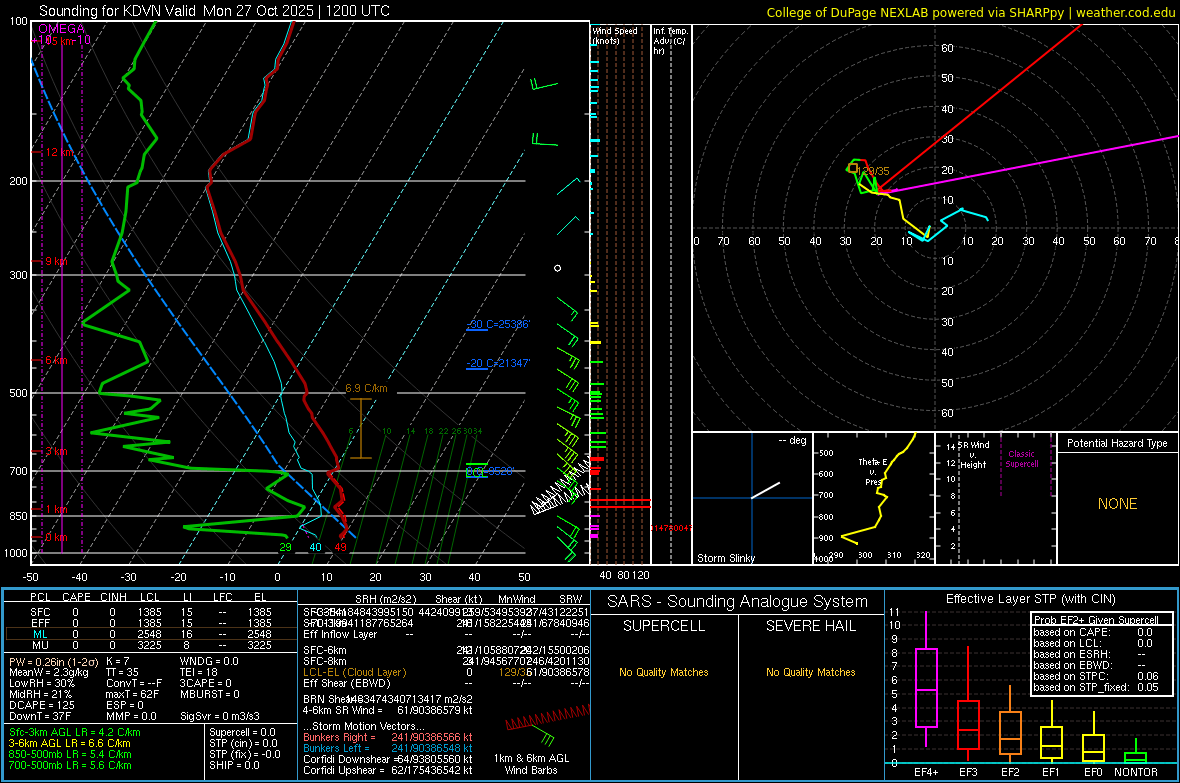Screen dimensions: 1180x783
Task: Click 'No Quality Matches' under SEVERE HAIL
Action: pyautogui.click(x=810, y=672)
